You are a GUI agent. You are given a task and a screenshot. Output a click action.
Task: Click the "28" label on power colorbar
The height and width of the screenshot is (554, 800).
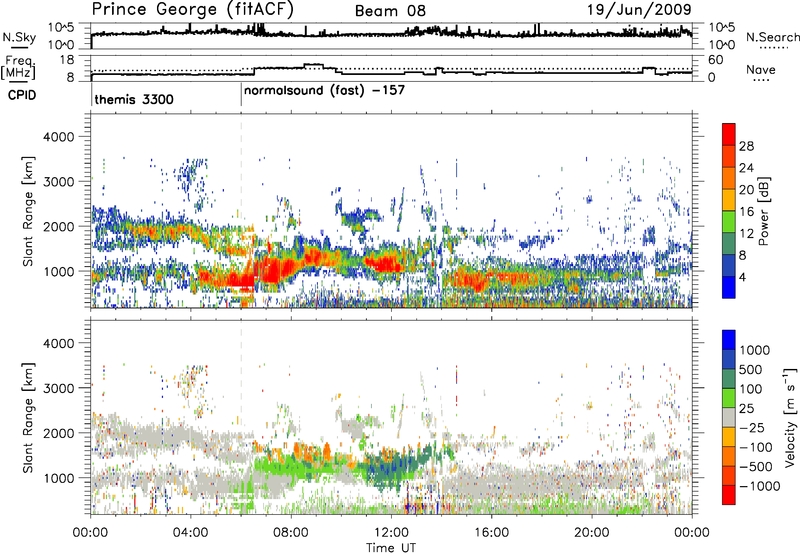(746, 146)
